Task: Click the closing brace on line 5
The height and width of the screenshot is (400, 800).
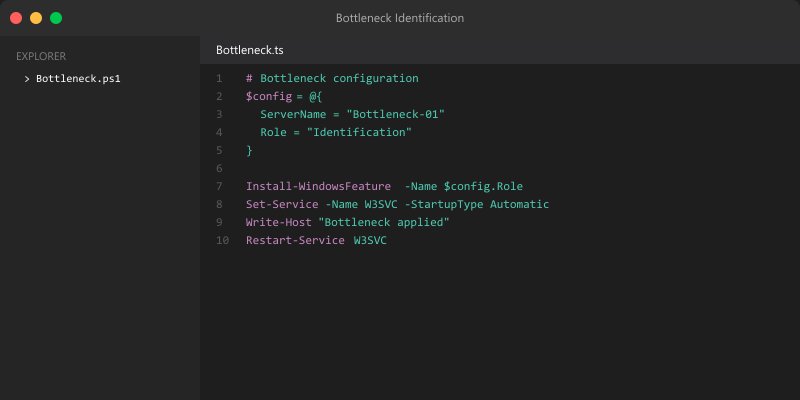Action: coord(249,151)
